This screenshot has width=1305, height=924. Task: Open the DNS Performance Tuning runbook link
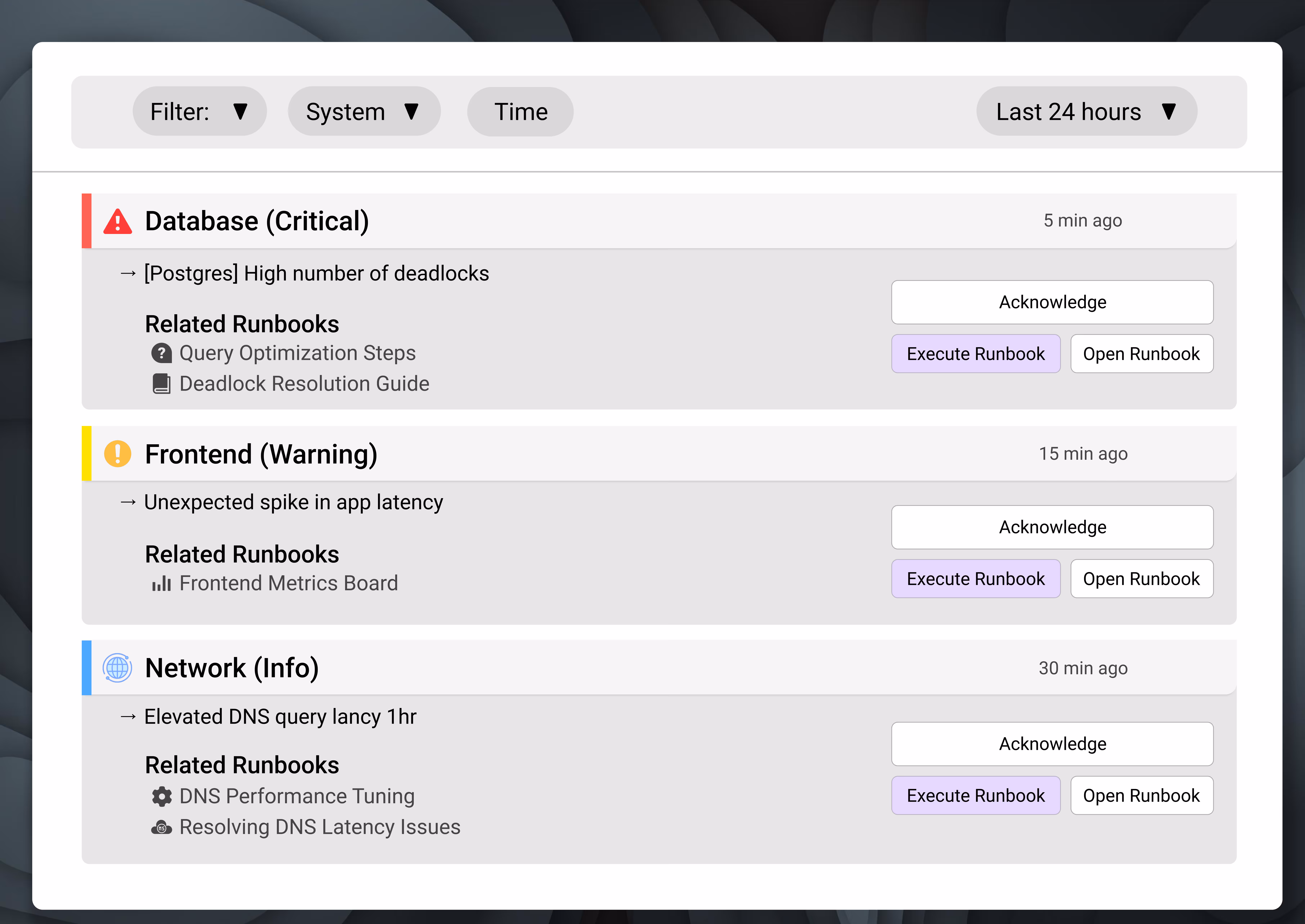click(x=297, y=797)
